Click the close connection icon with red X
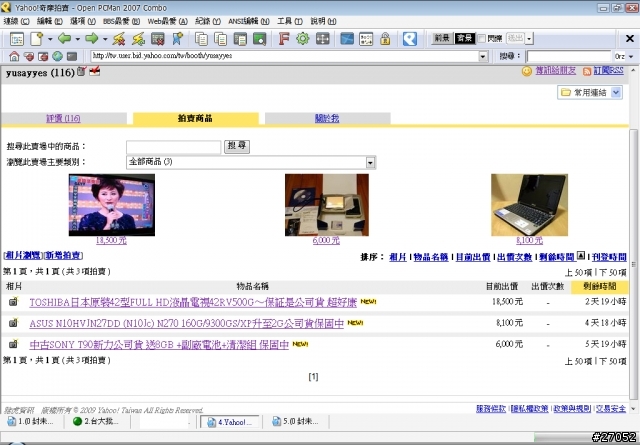Image resolution: width=640 pixels, height=445 pixels. 158,39
